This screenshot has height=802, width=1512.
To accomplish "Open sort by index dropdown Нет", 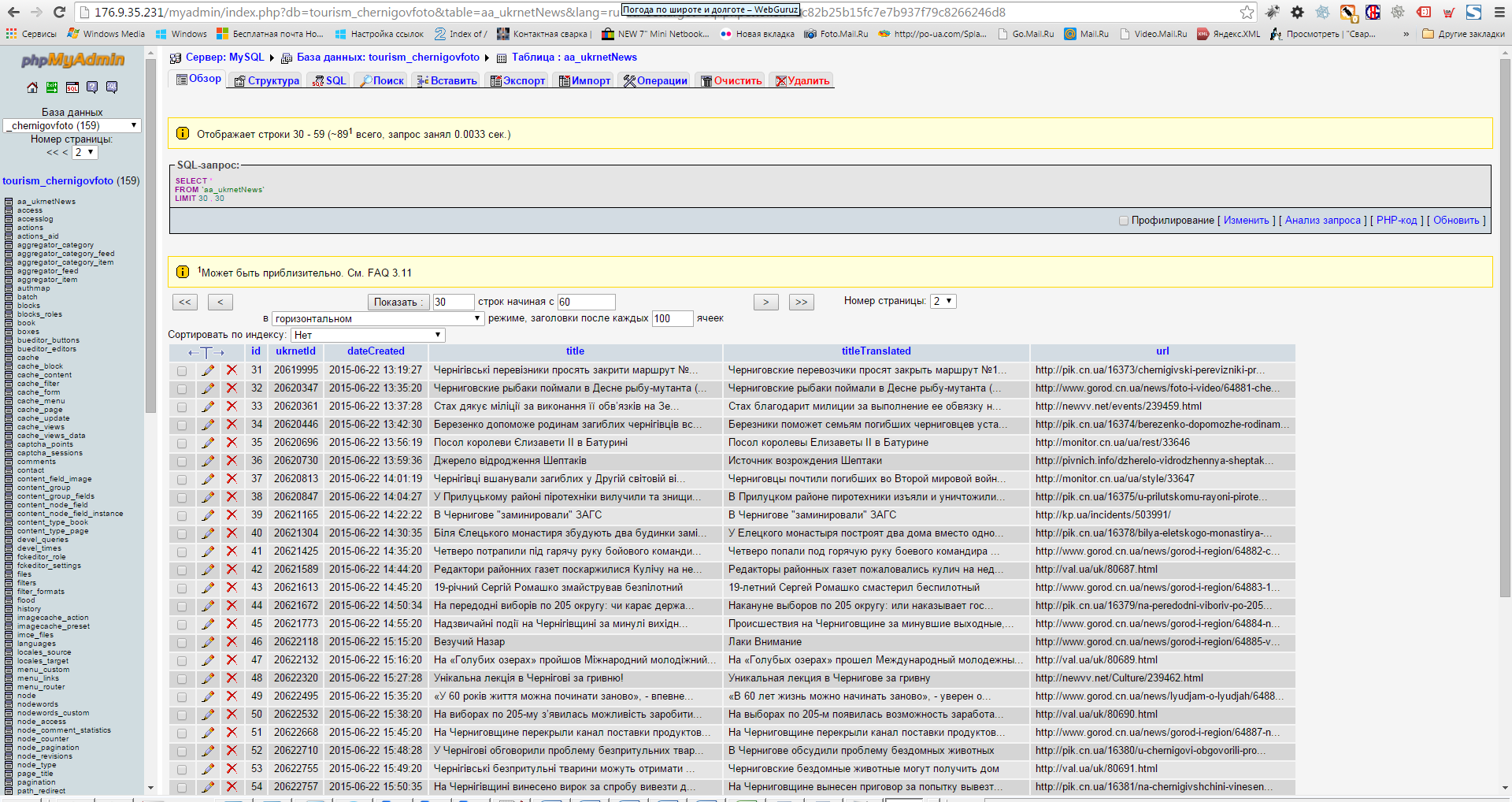I will click(x=368, y=335).
